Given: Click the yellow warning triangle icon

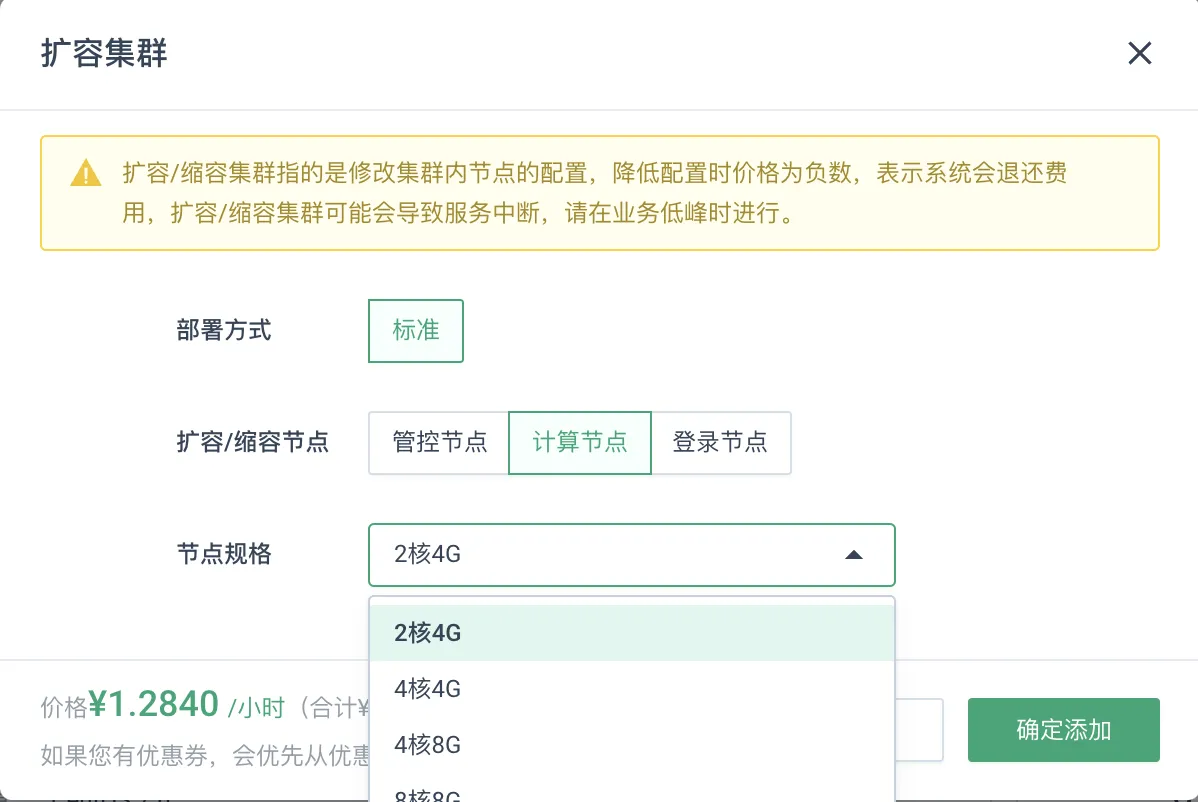Looking at the screenshot, I should coord(86,173).
